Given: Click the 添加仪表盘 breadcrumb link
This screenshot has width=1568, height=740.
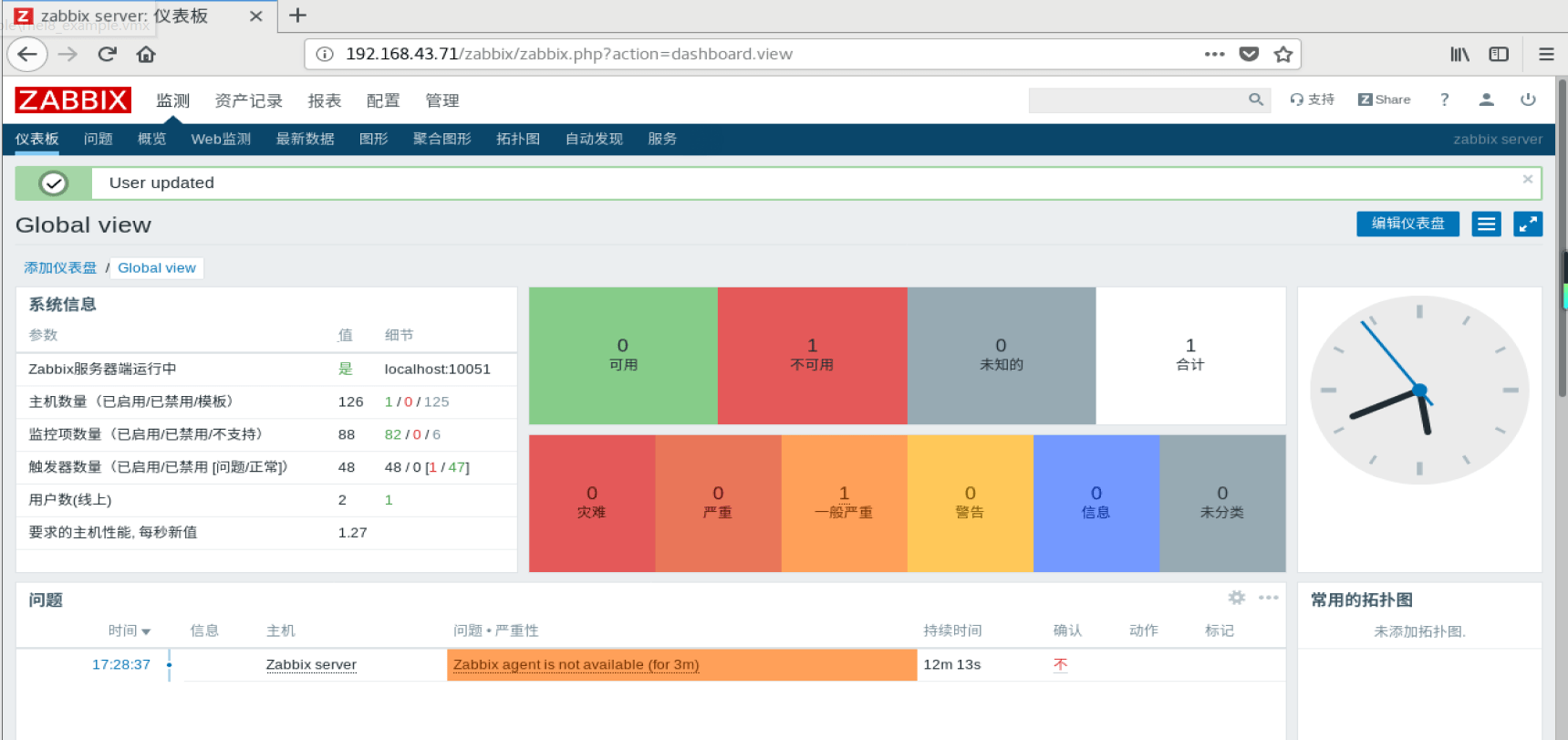Looking at the screenshot, I should pos(60,267).
